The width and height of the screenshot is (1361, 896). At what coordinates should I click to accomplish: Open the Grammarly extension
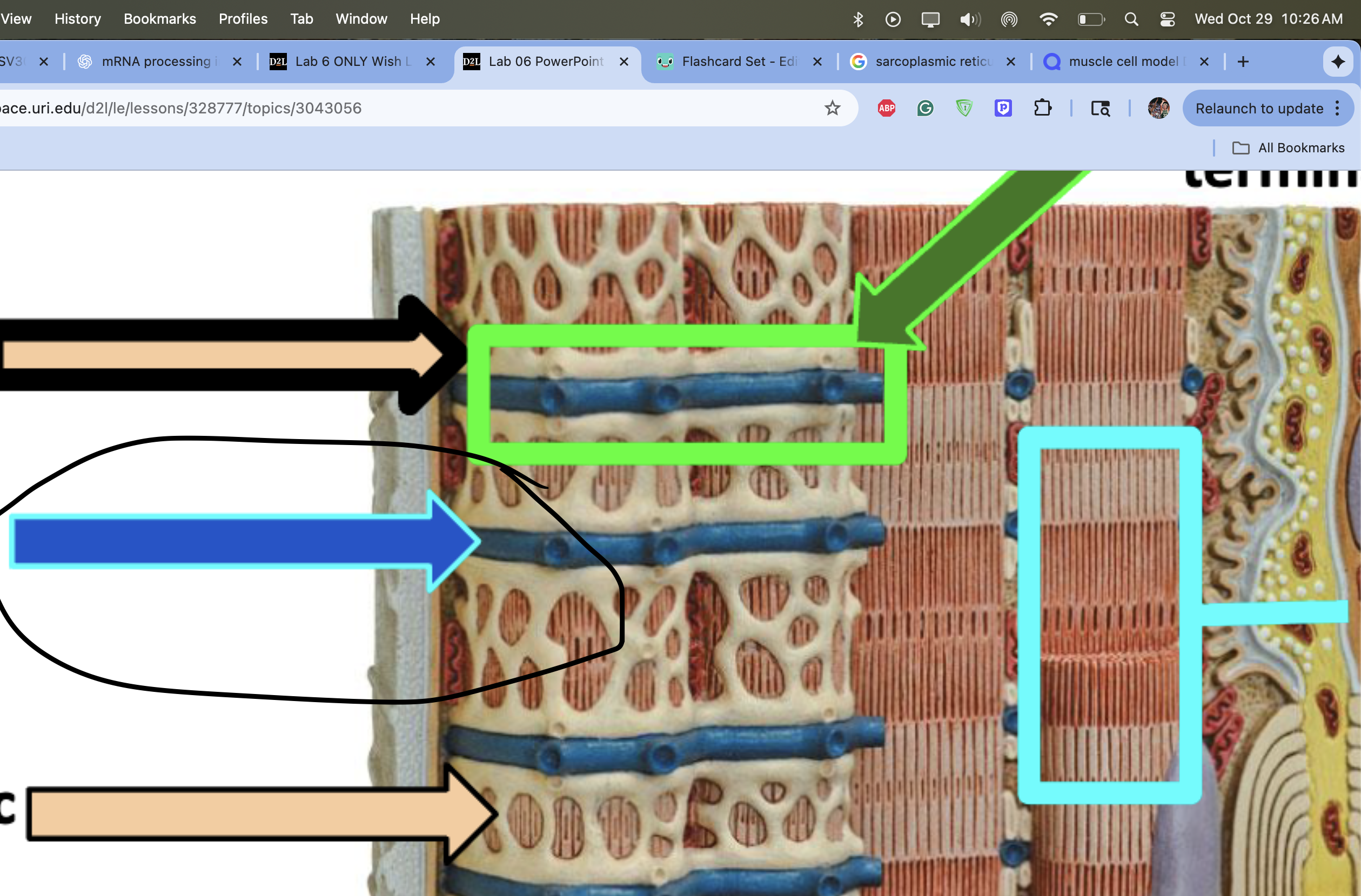[924, 108]
